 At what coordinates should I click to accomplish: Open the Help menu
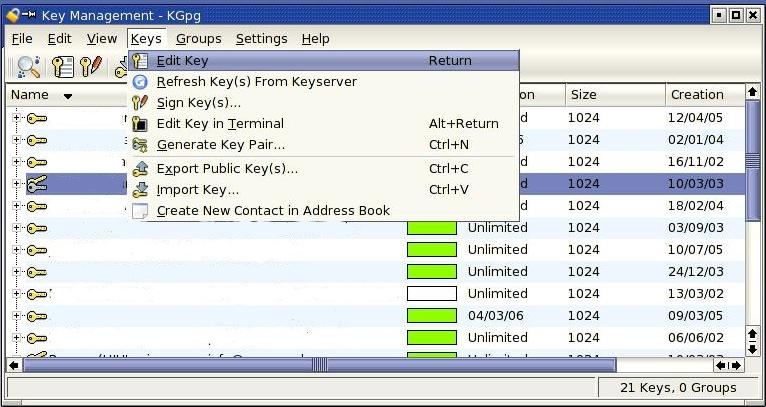(315, 39)
